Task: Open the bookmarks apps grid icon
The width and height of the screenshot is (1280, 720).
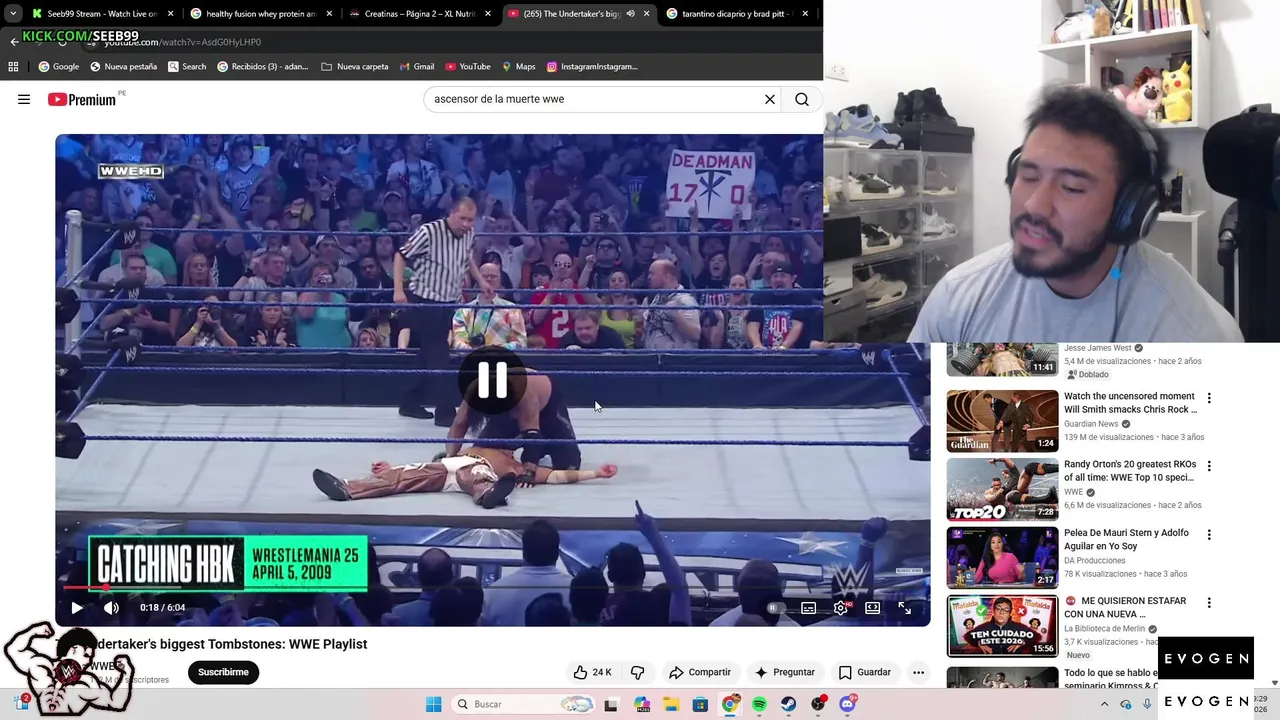Action: tap(13, 67)
